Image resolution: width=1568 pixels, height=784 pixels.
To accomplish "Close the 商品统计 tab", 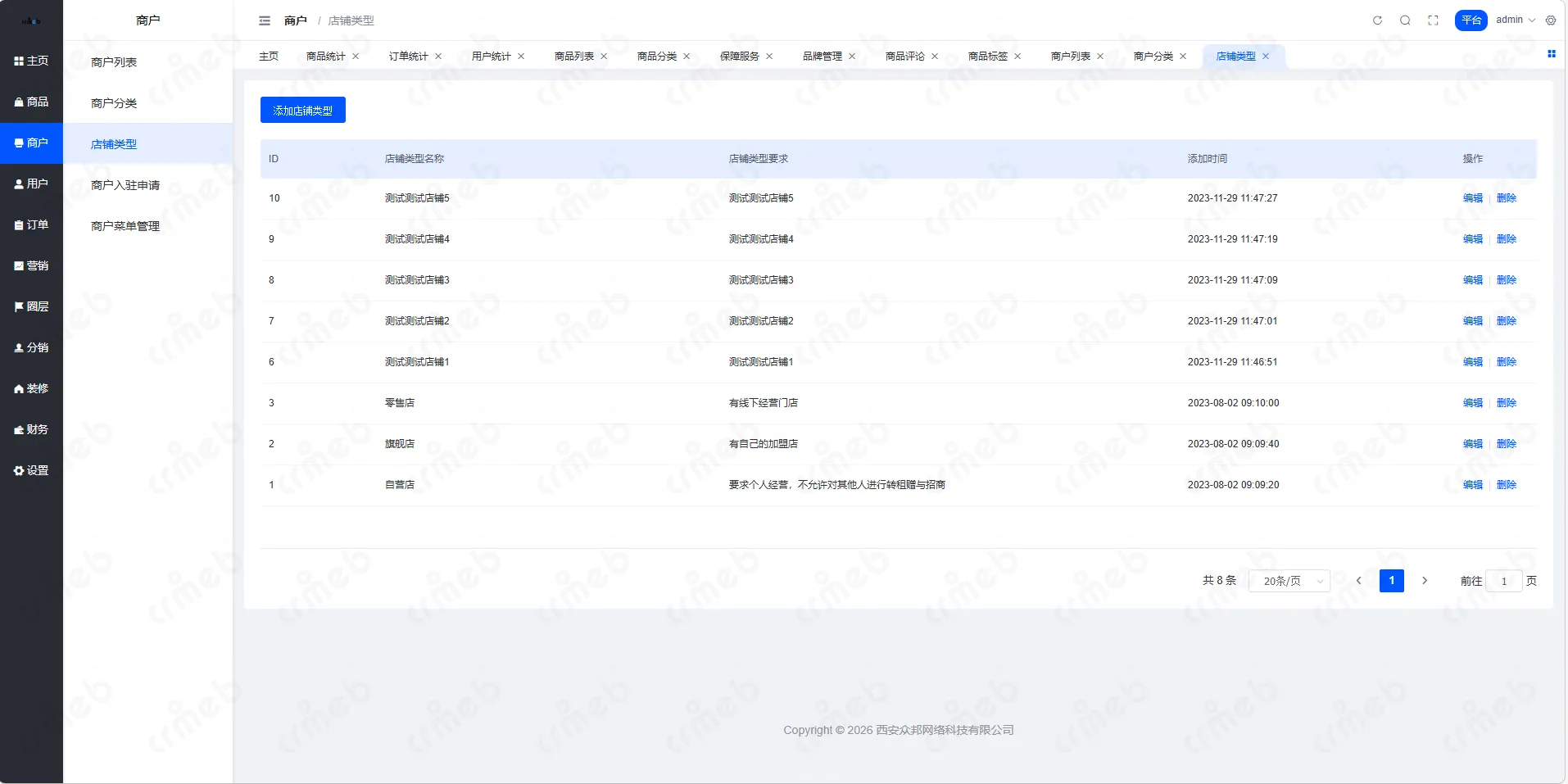I will [x=356, y=57].
